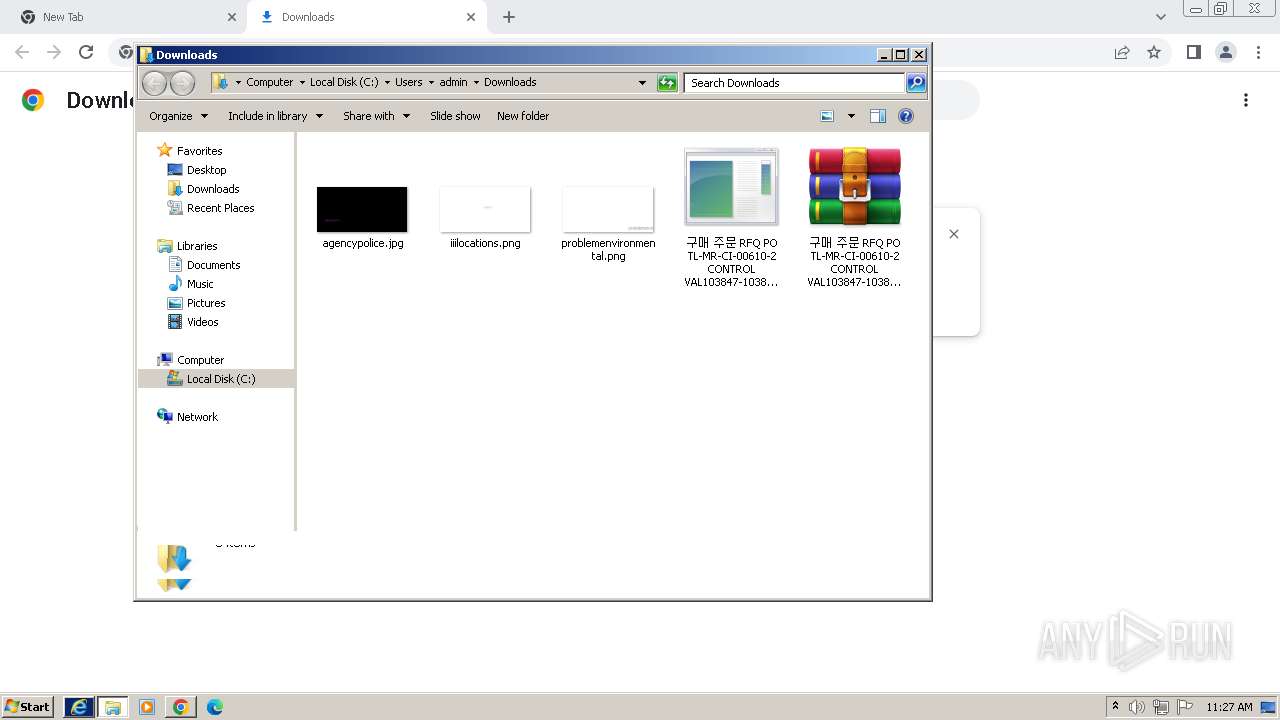The height and width of the screenshot is (720, 1280).
Task: Open Windows Media Player taskbar icon
Action: (x=147, y=707)
